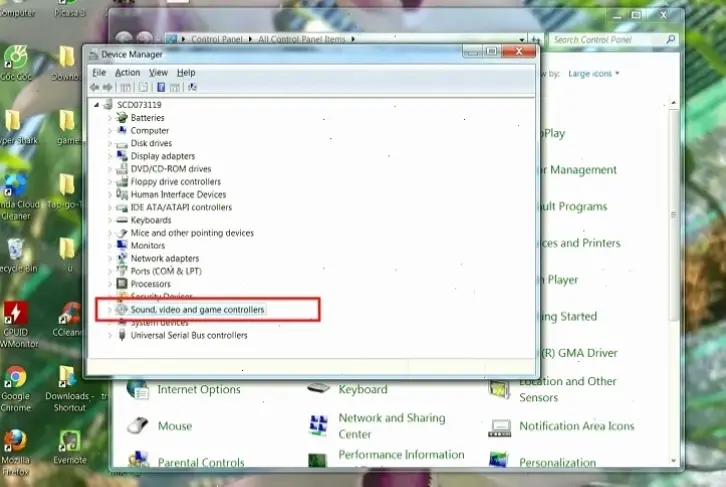The image size is (726, 487).
Task: Collapse the SCD073119 root node
Action: click(x=97, y=104)
